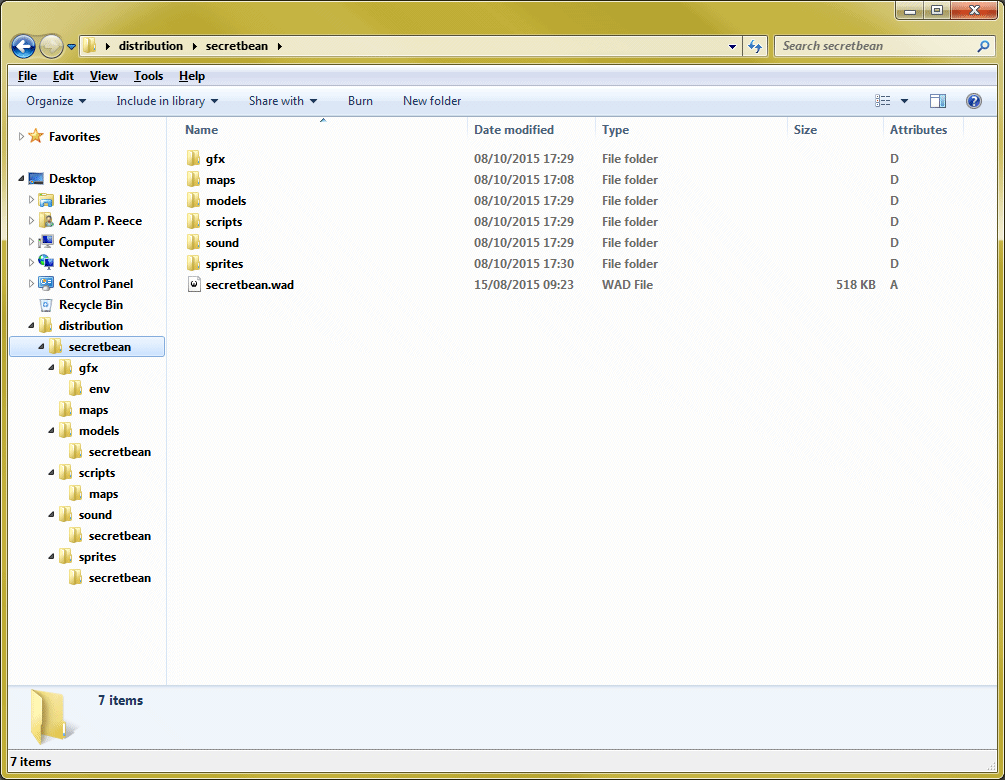Select the sound folder icon in file list
The width and height of the screenshot is (1005, 780).
click(x=194, y=242)
